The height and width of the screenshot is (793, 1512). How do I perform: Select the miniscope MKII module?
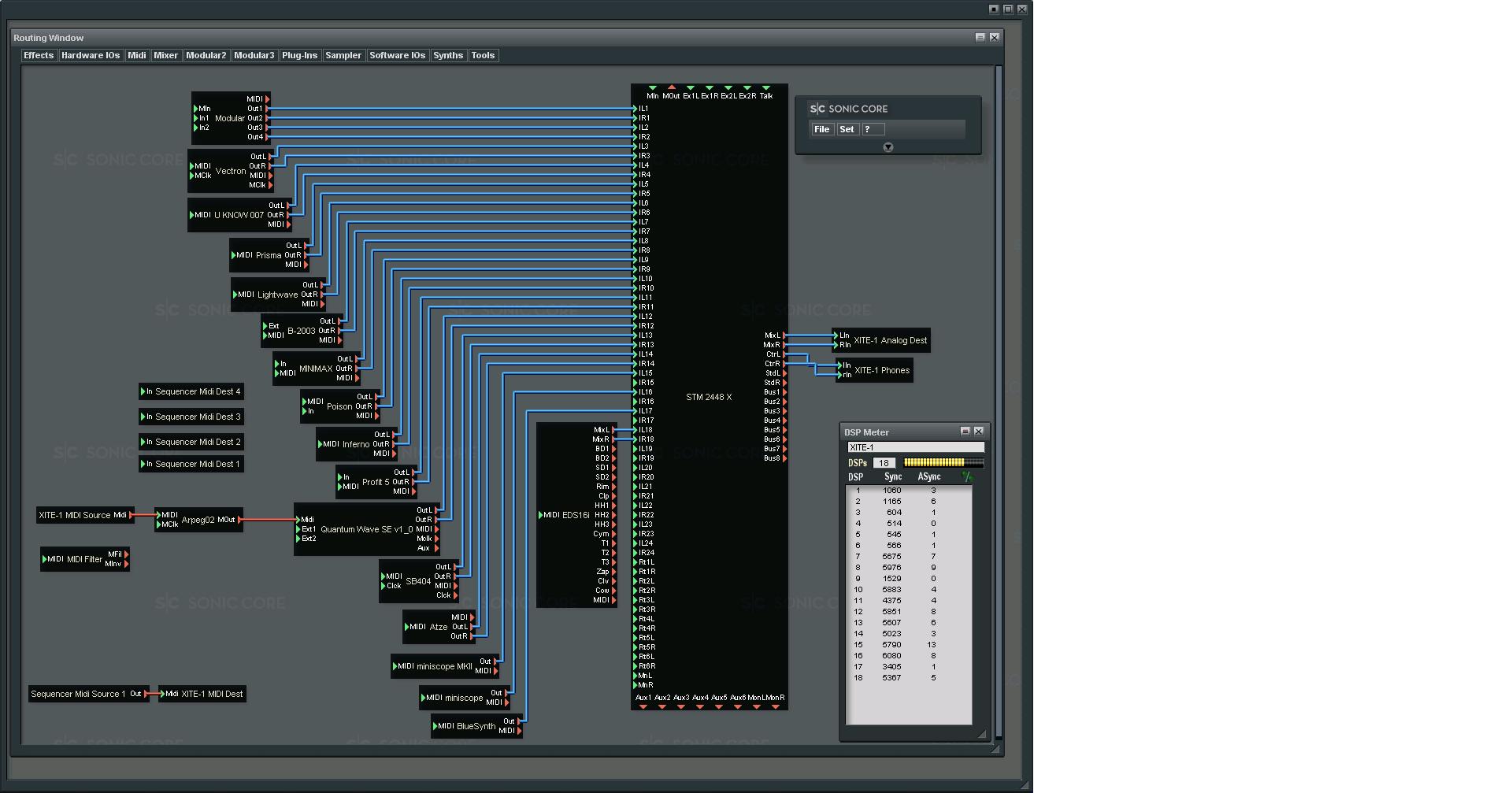pos(444,666)
